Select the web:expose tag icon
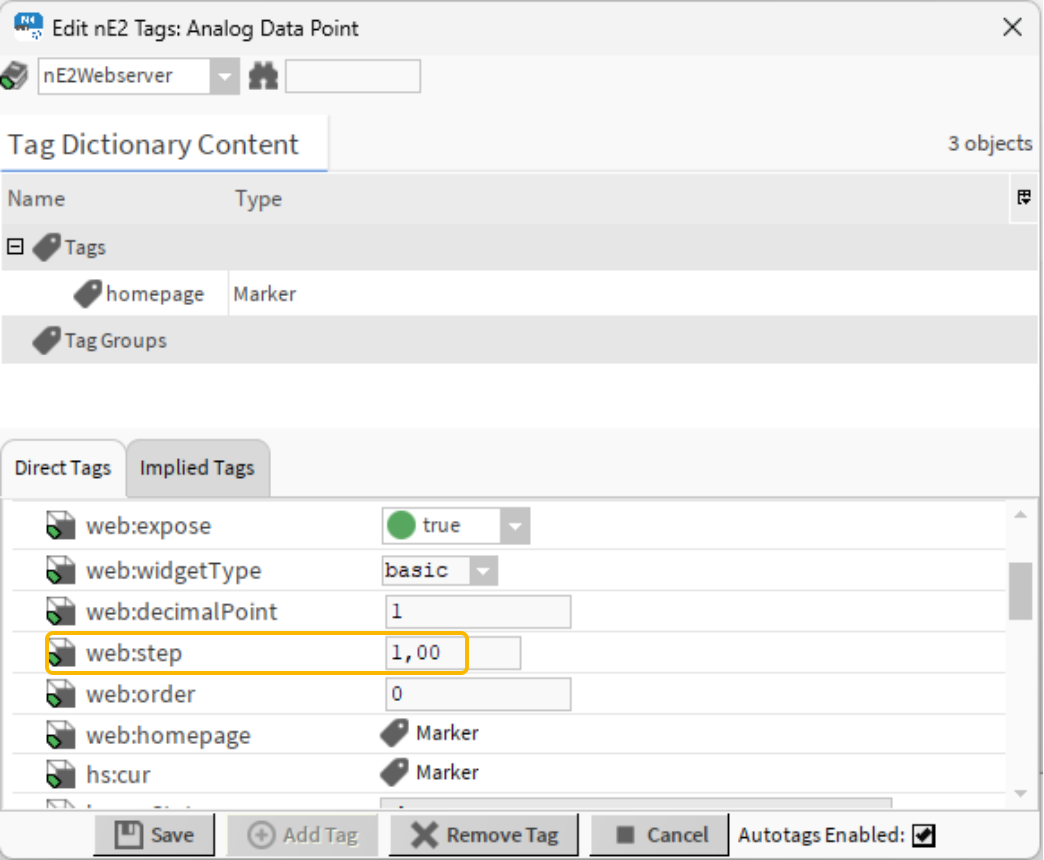The image size is (1044, 860). click(60, 525)
